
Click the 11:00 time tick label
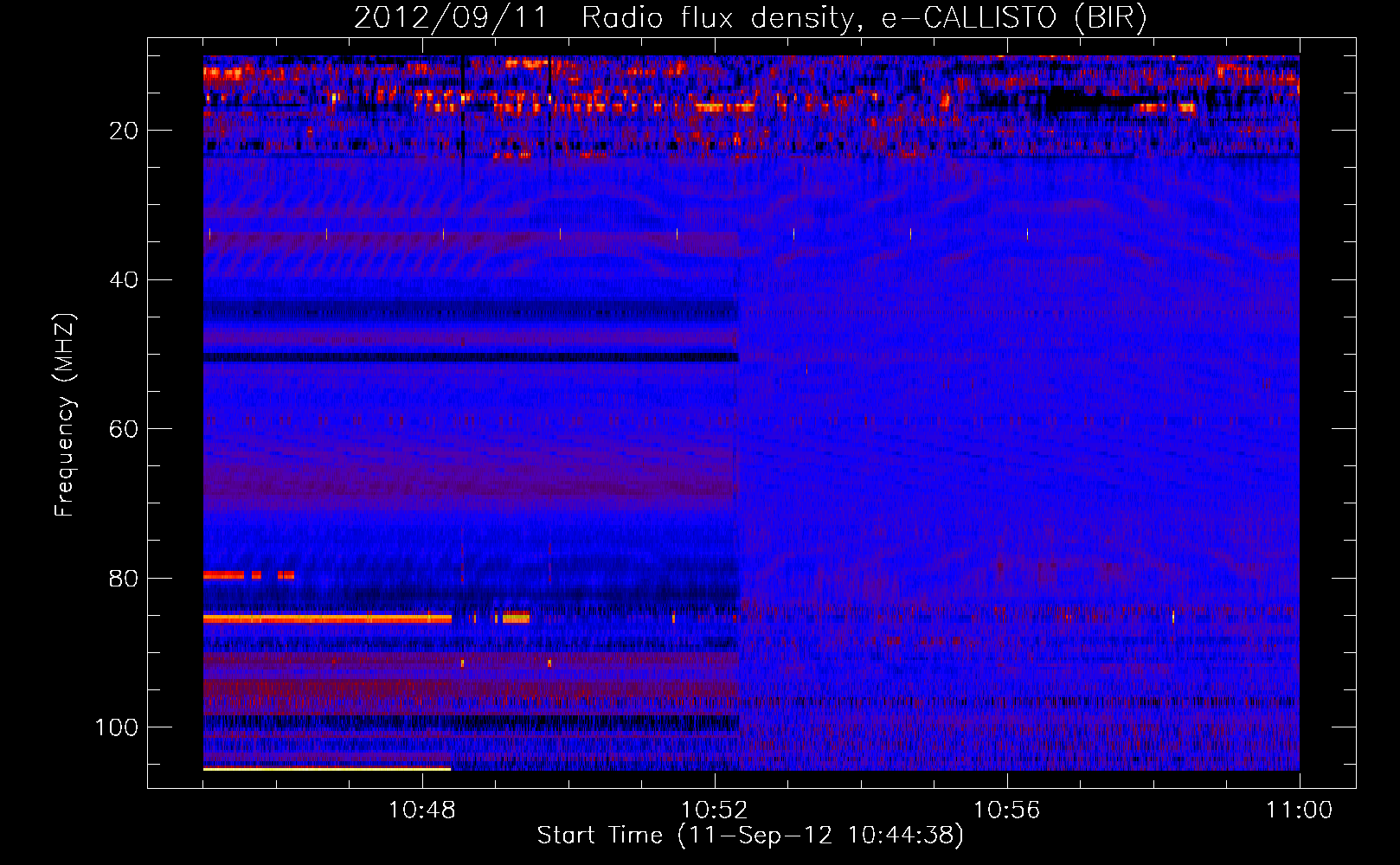tap(1300, 811)
